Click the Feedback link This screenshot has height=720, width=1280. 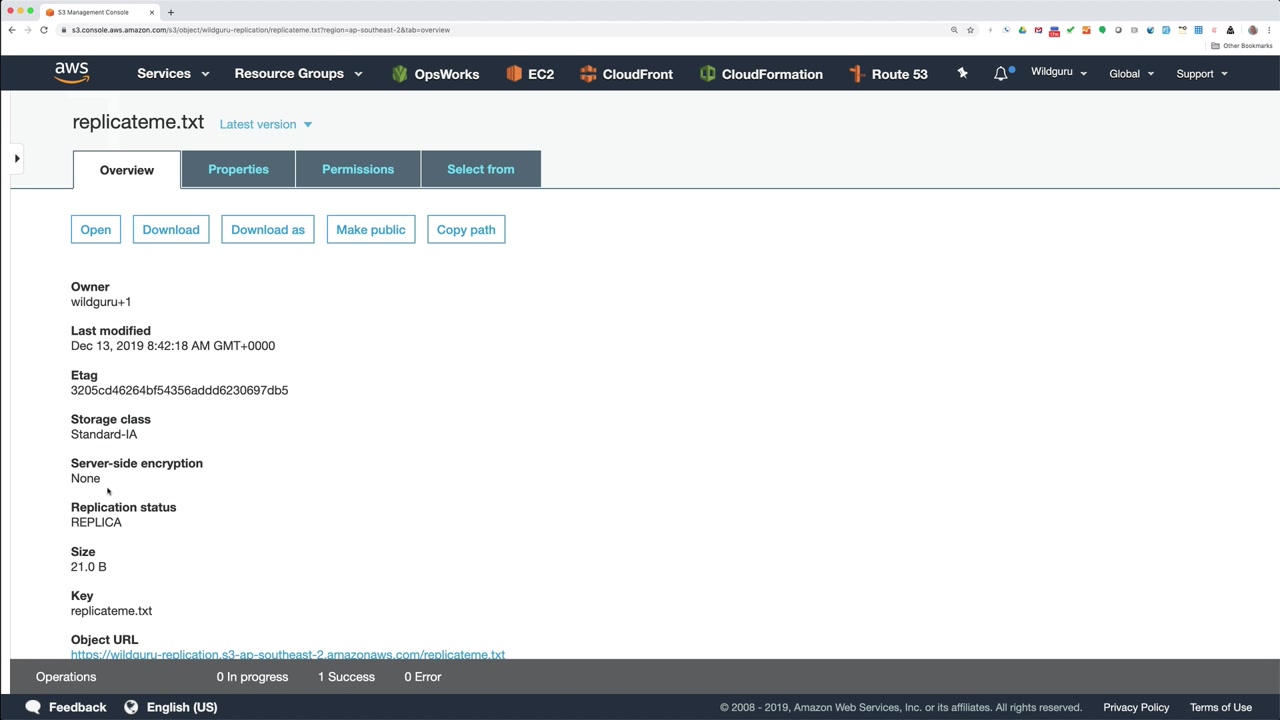pos(77,707)
